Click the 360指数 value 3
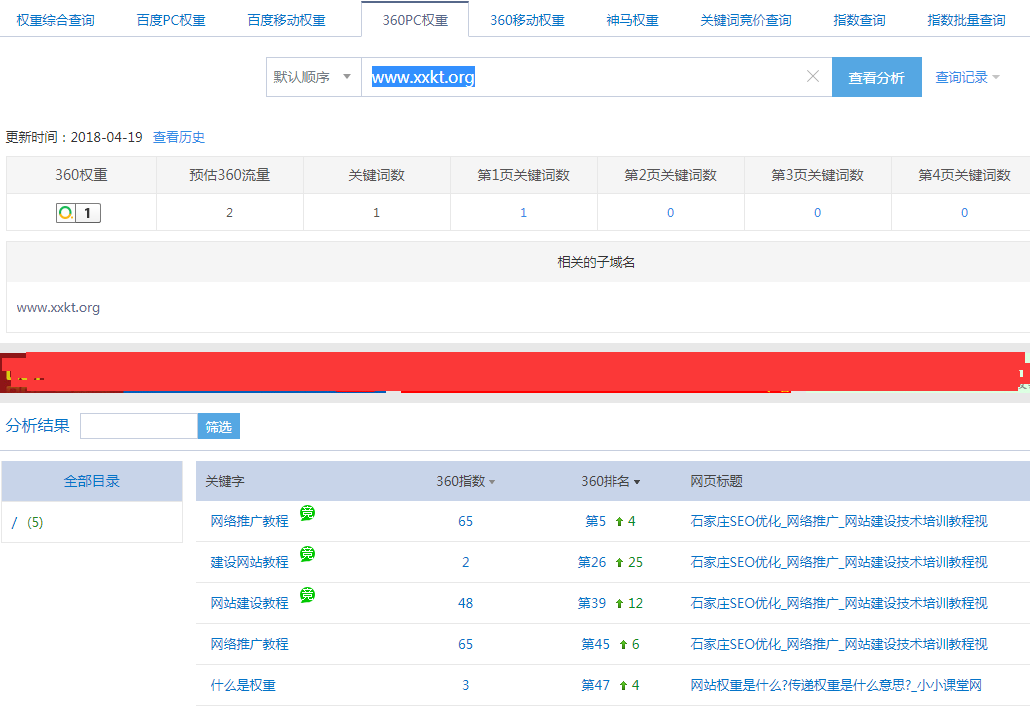This screenshot has height=714, width=1030. (465, 685)
